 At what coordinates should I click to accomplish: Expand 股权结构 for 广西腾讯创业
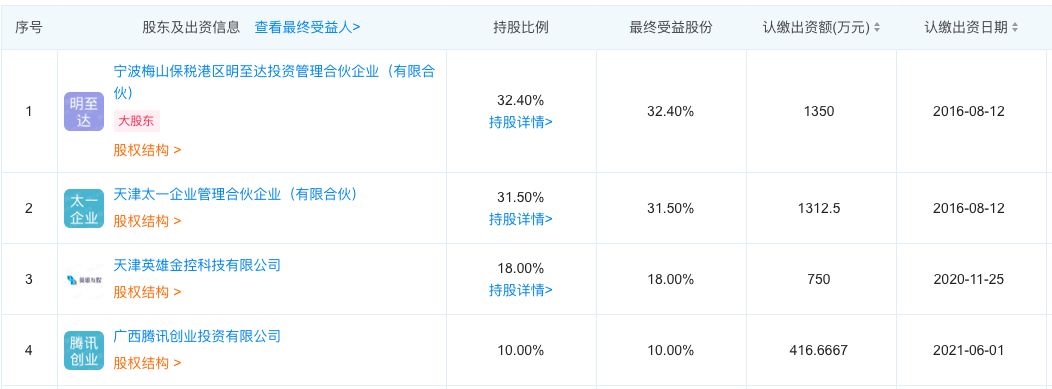click(147, 364)
